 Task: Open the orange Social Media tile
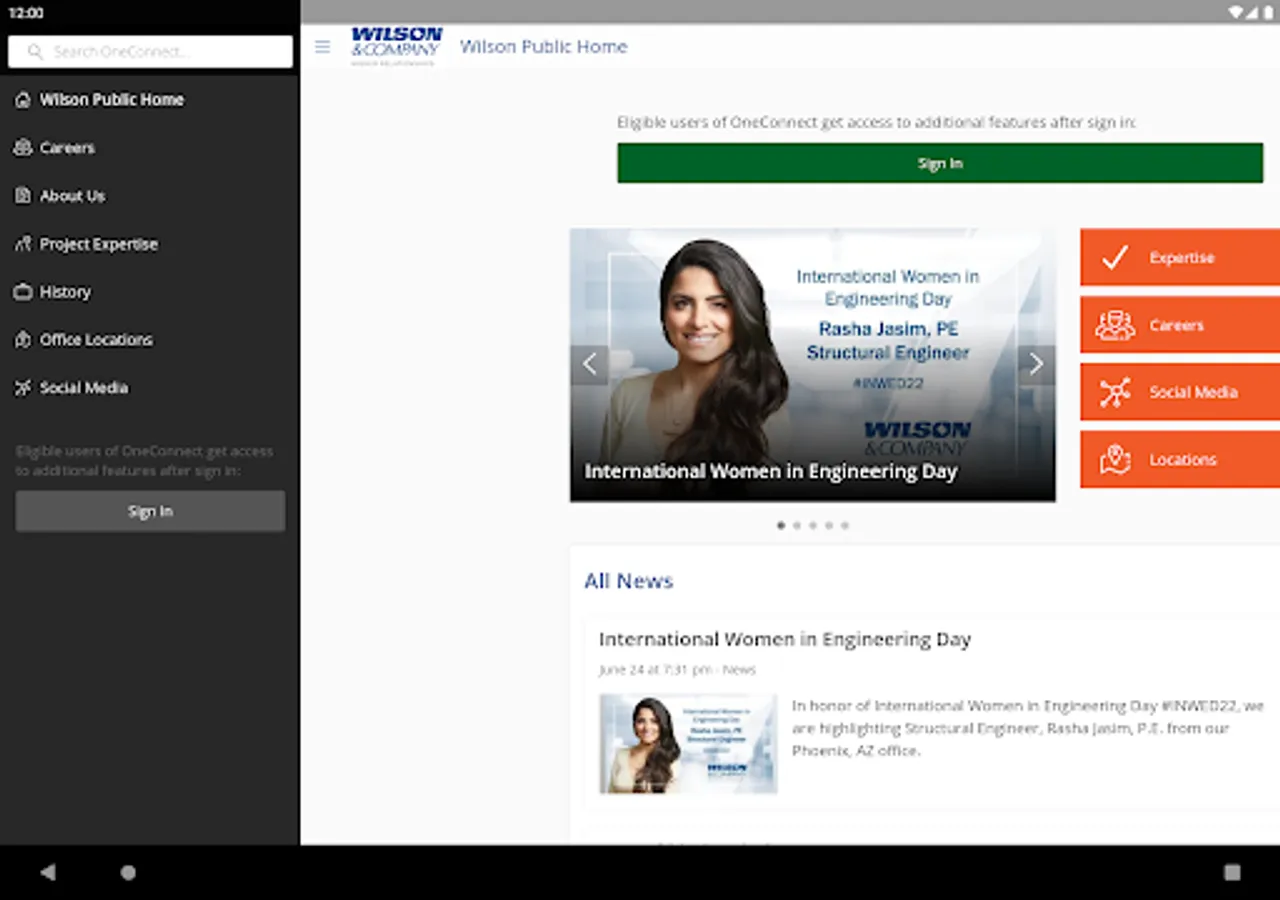(1180, 392)
